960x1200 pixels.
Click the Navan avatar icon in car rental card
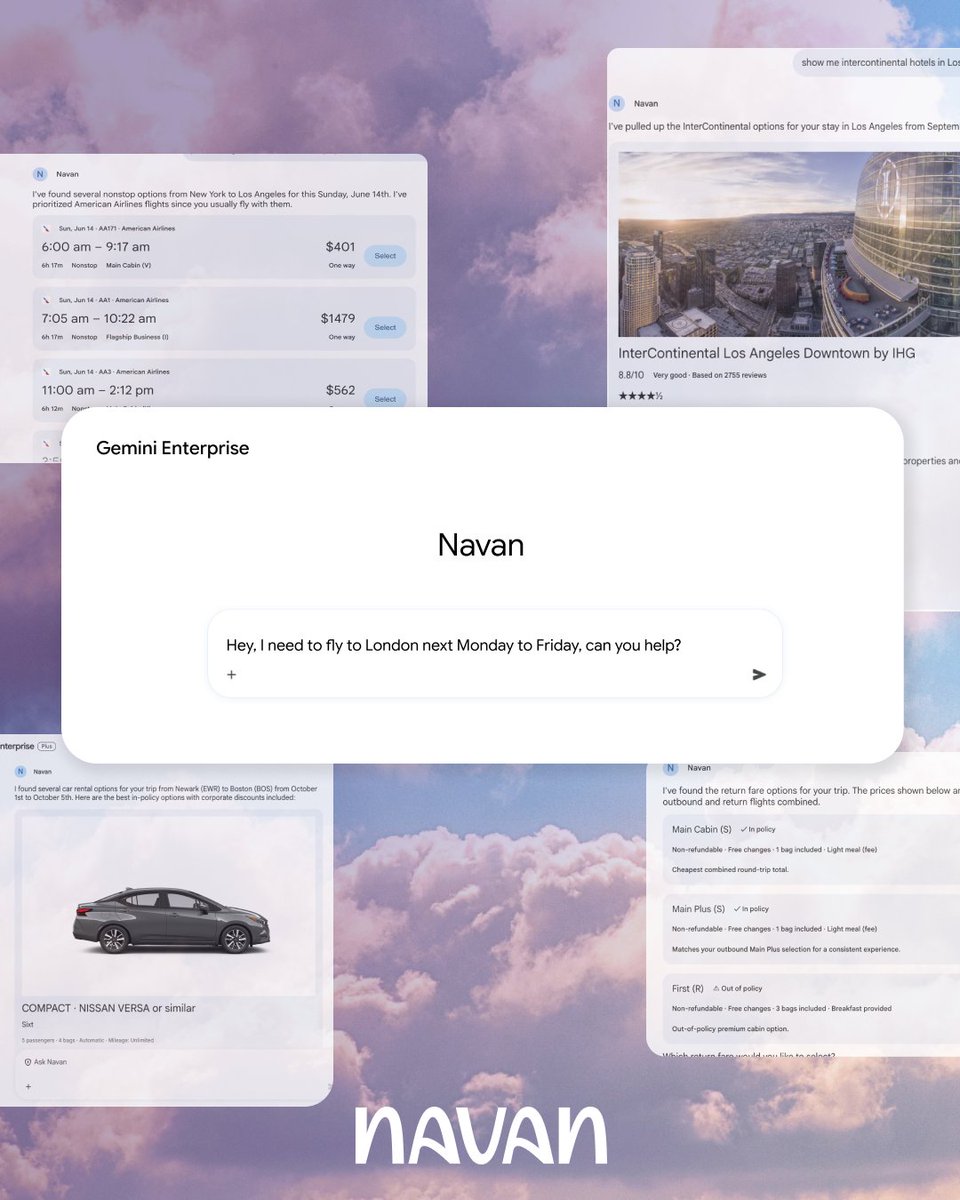click(20, 771)
